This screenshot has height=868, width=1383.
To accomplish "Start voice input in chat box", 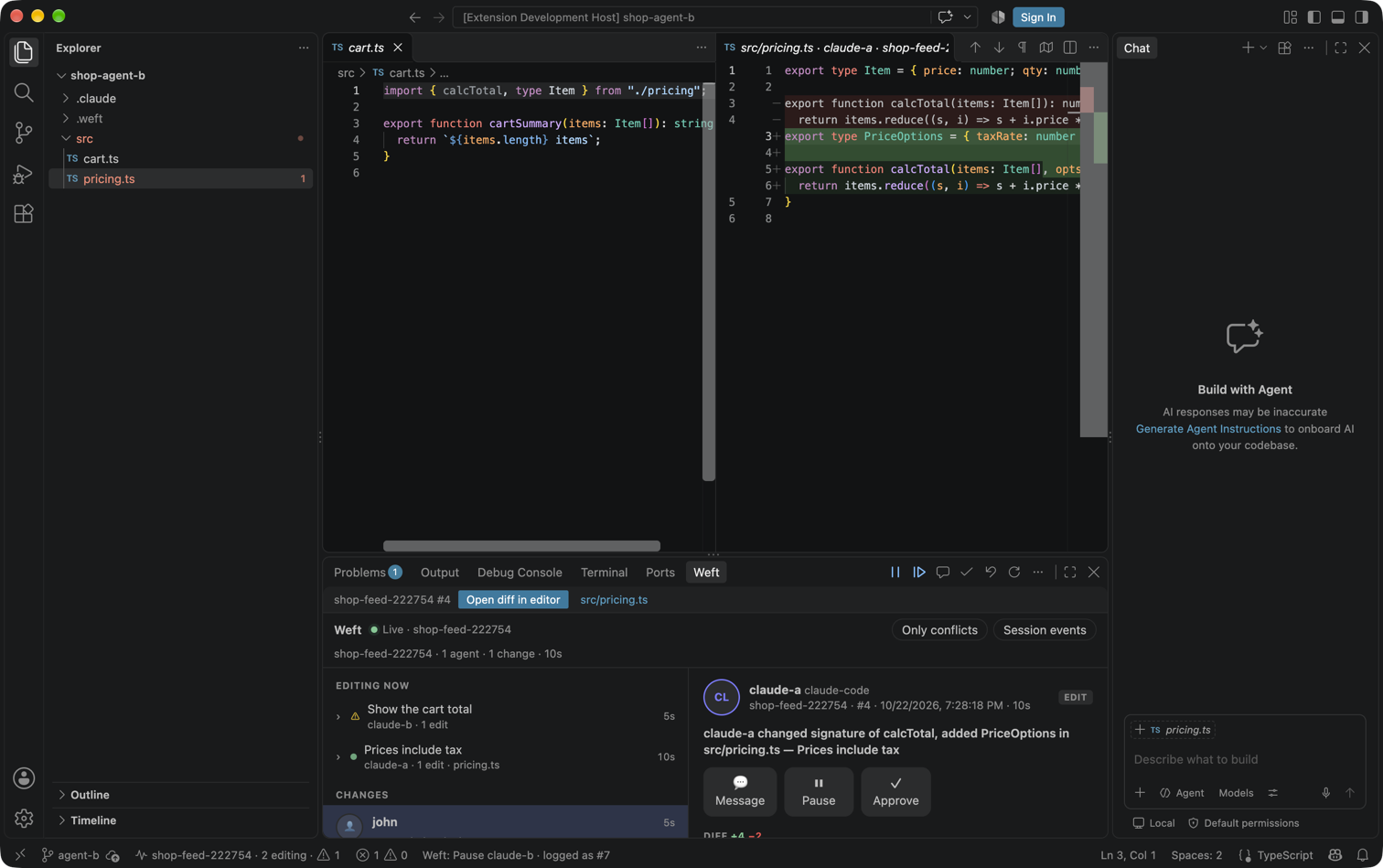I will (1326, 793).
